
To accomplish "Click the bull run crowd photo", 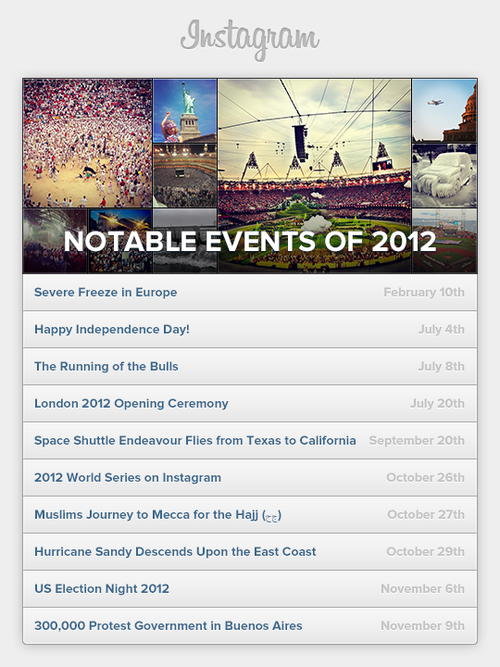I will point(88,143).
